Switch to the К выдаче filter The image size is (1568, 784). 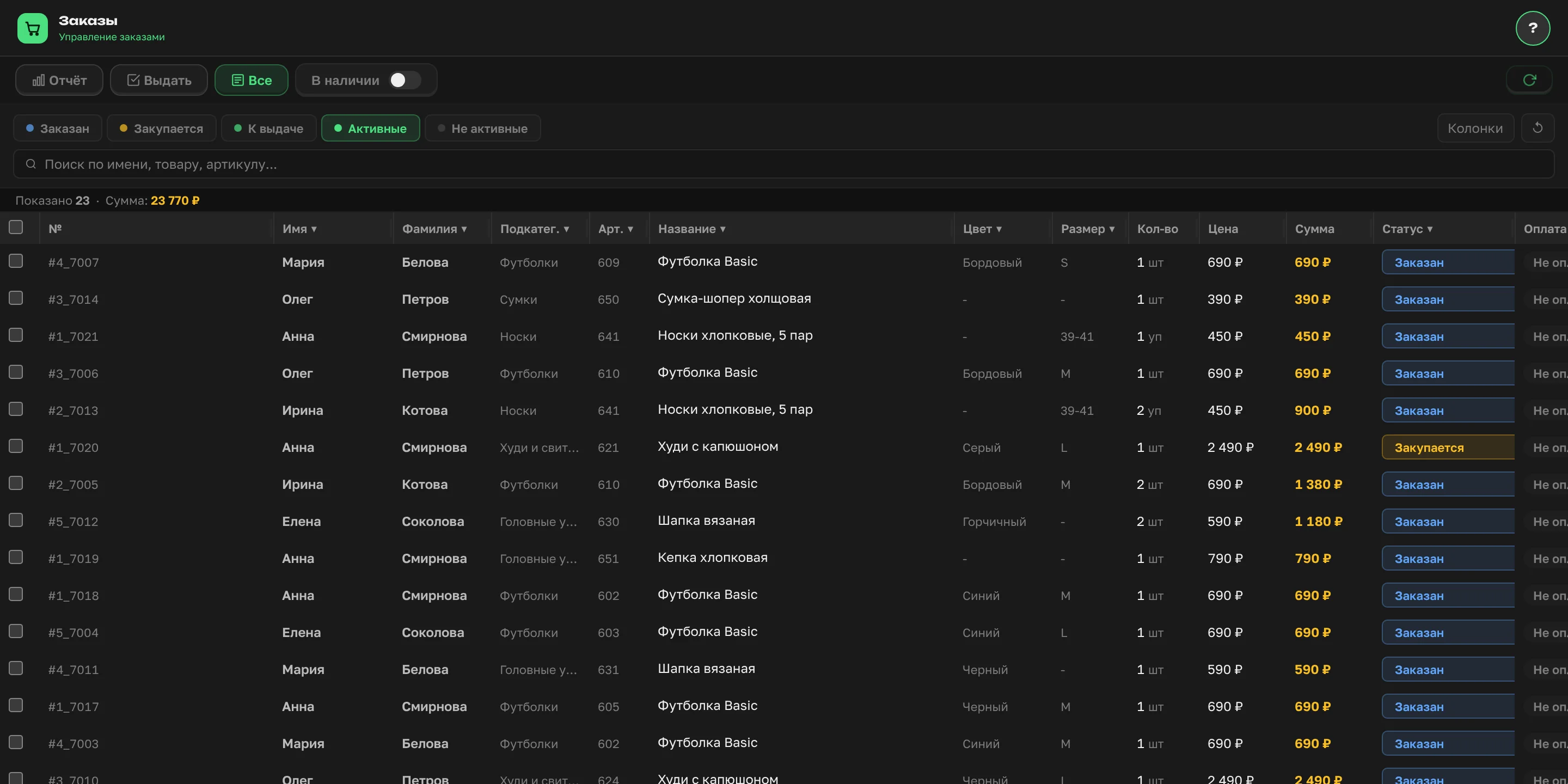tap(268, 128)
